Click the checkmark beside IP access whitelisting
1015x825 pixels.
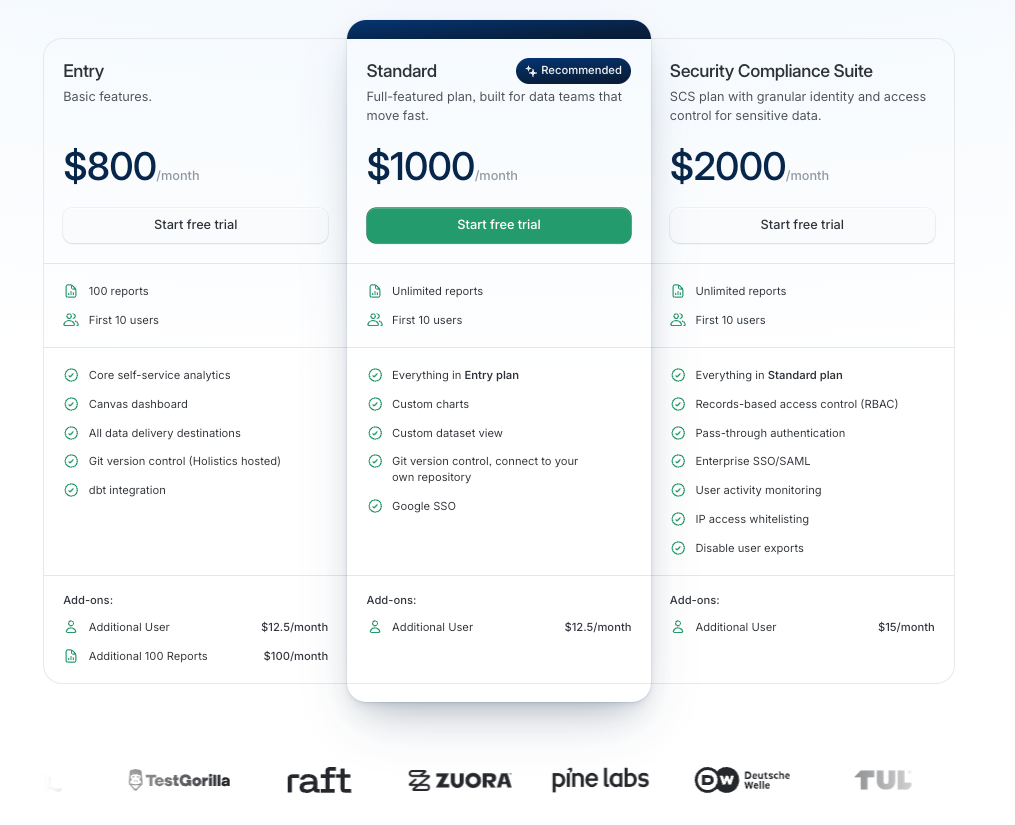tap(678, 519)
